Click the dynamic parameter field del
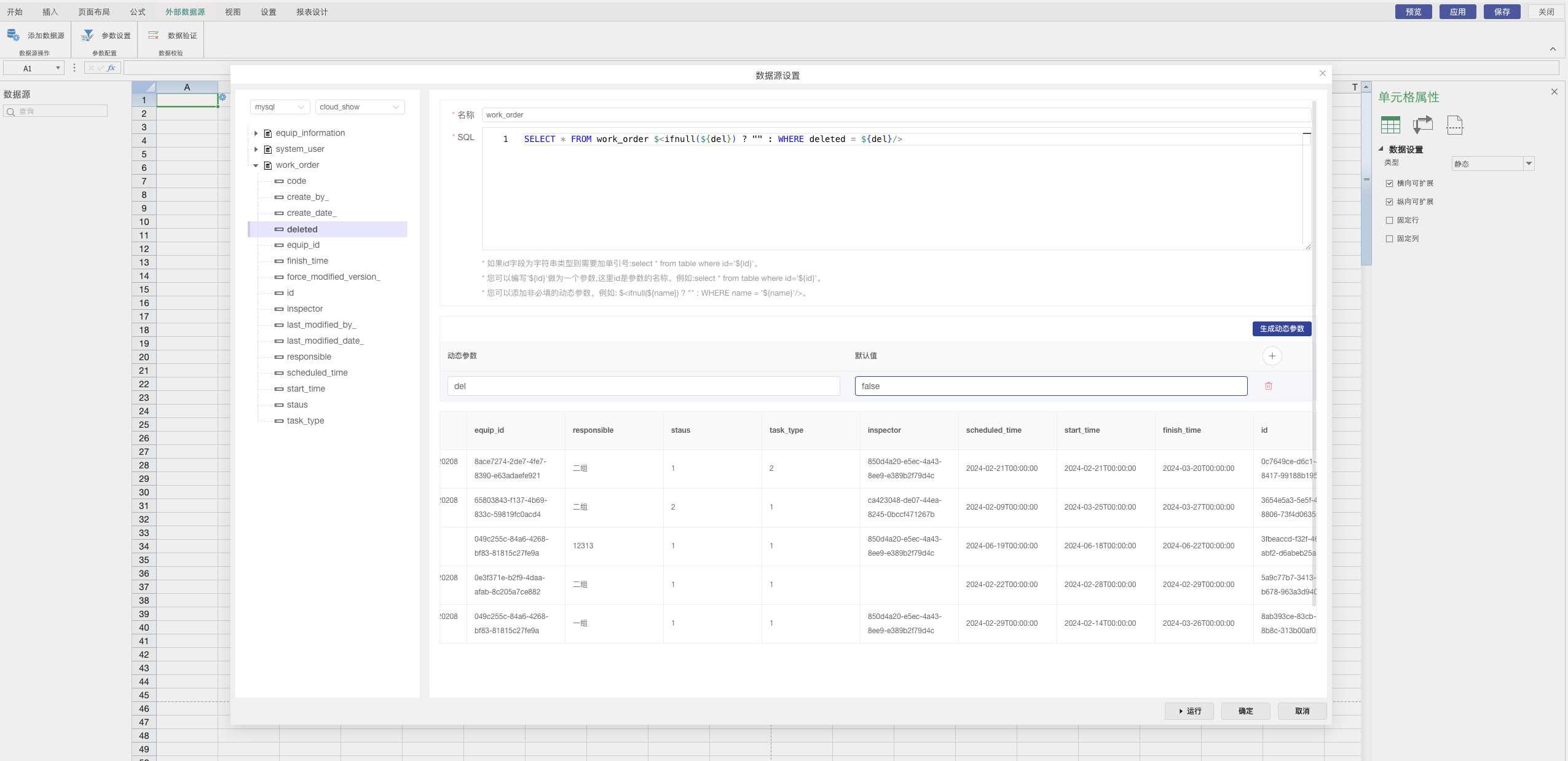Image resolution: width=1568 pixels, height=761 pixels. pyautogui.click(x=643, y=386)
